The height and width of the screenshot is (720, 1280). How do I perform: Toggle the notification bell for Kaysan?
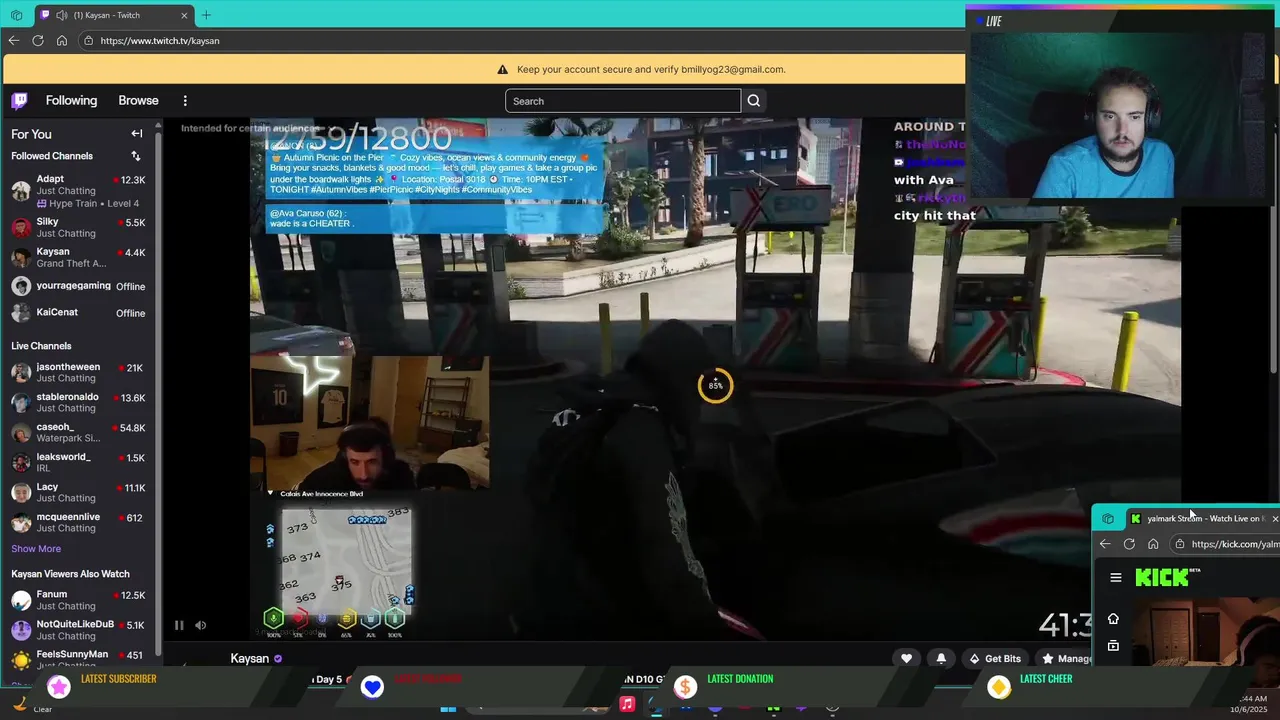(941, 658)
